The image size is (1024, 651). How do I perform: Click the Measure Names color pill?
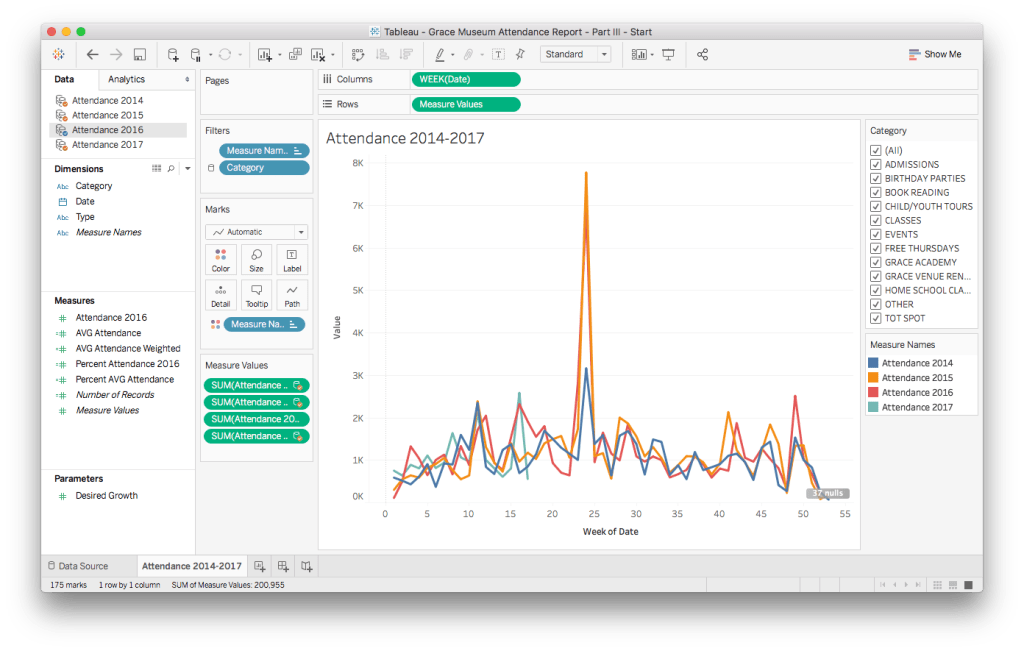[x=264, y=325]
